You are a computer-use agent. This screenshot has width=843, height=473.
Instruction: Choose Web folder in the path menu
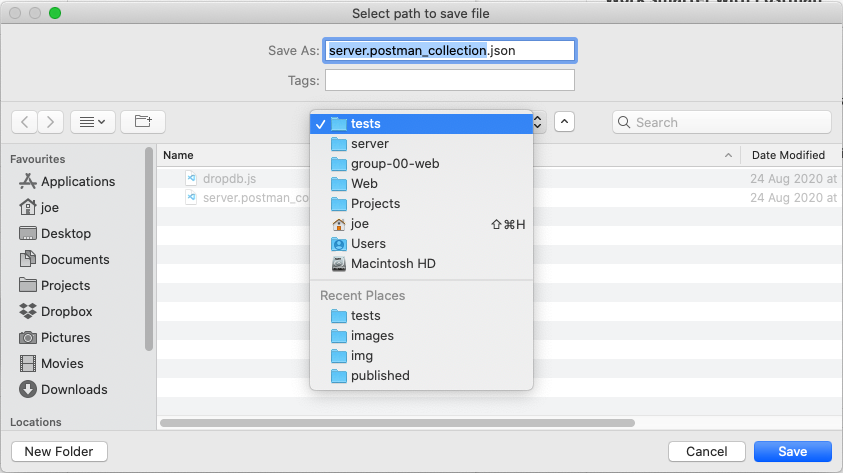tap(421, 183)
